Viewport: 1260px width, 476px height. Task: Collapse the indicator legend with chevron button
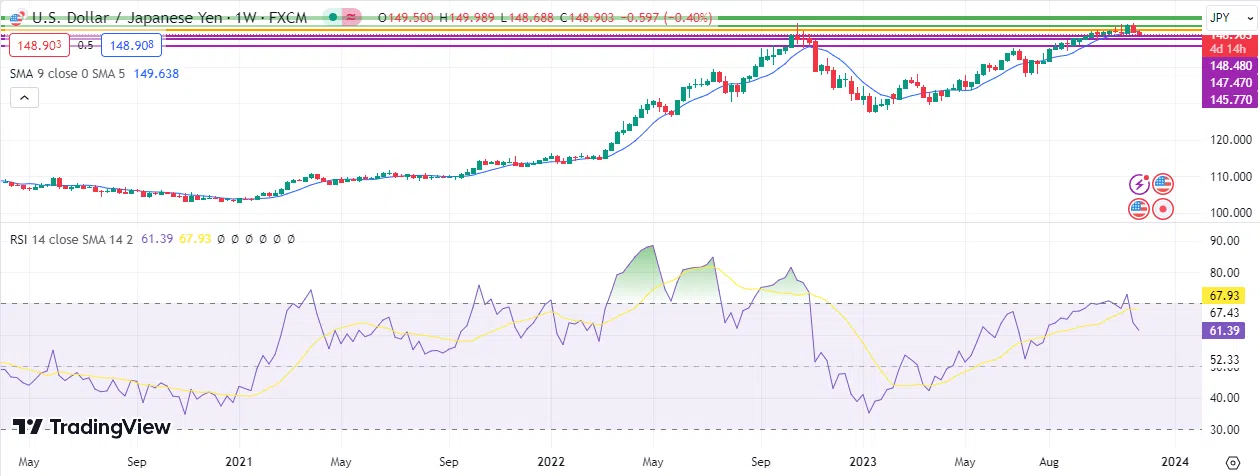(23, 97)
